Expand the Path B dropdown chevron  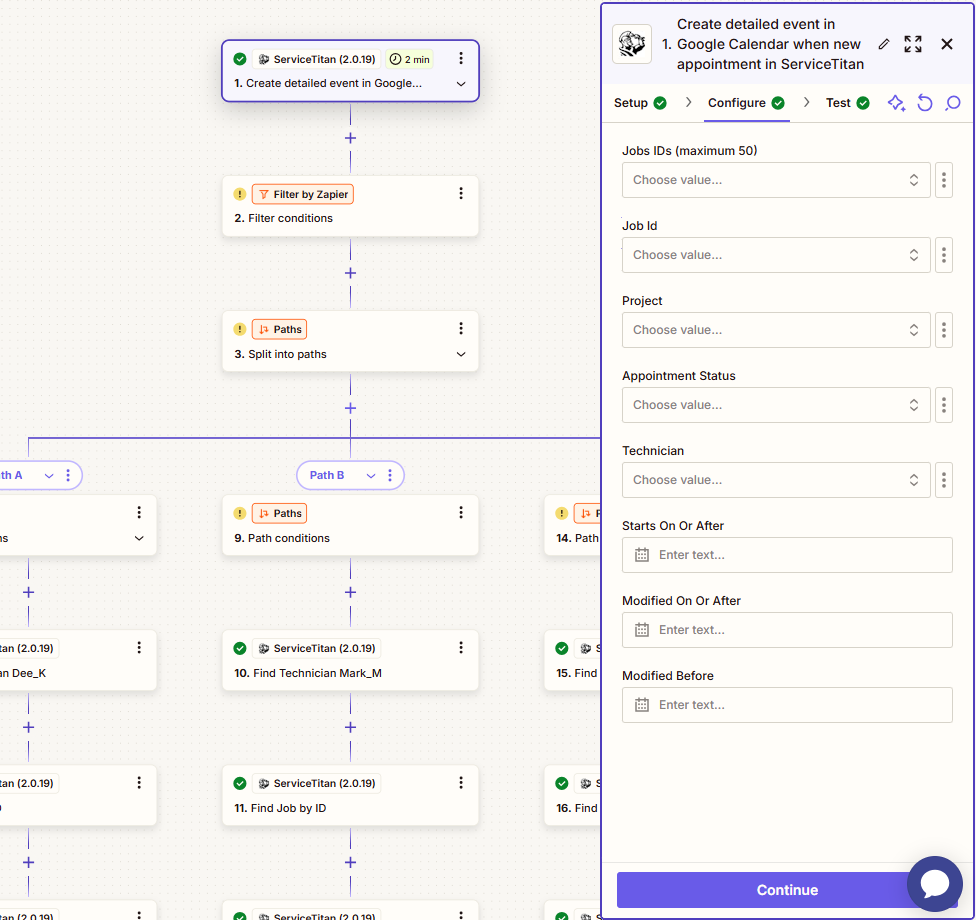click(371, 476)
